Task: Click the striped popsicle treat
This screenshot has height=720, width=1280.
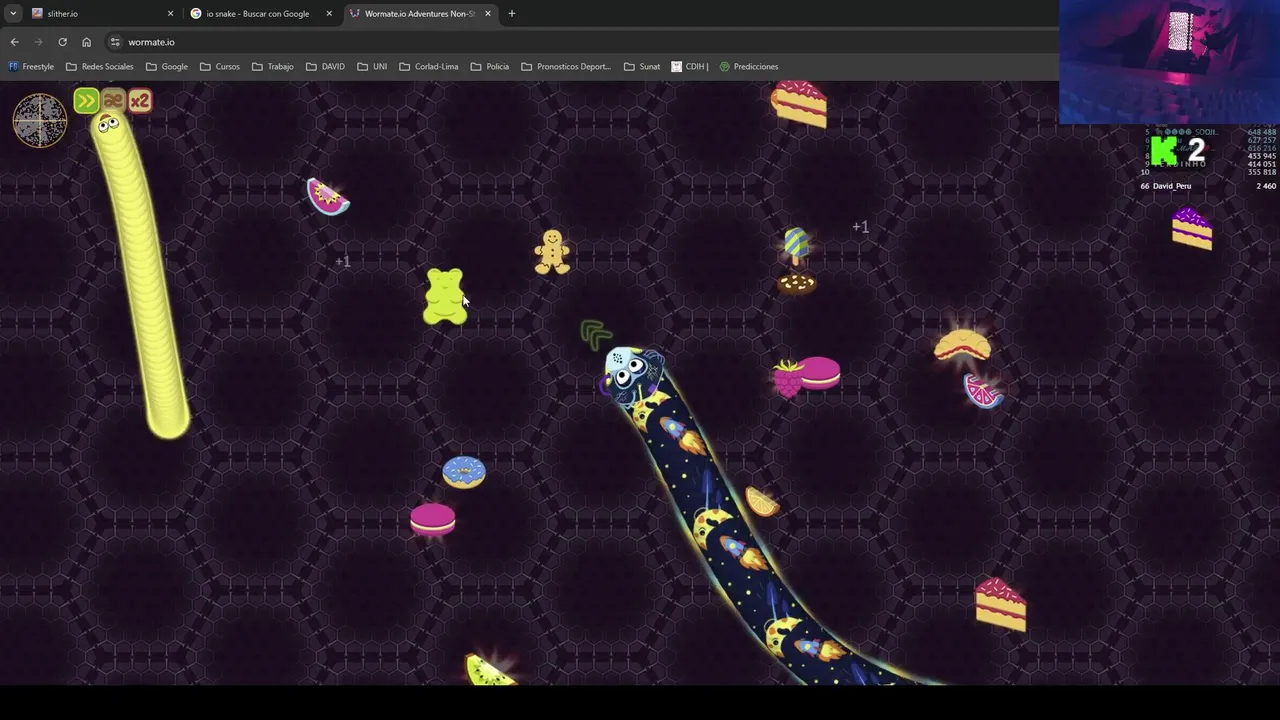Action: (x=796, y=245)
